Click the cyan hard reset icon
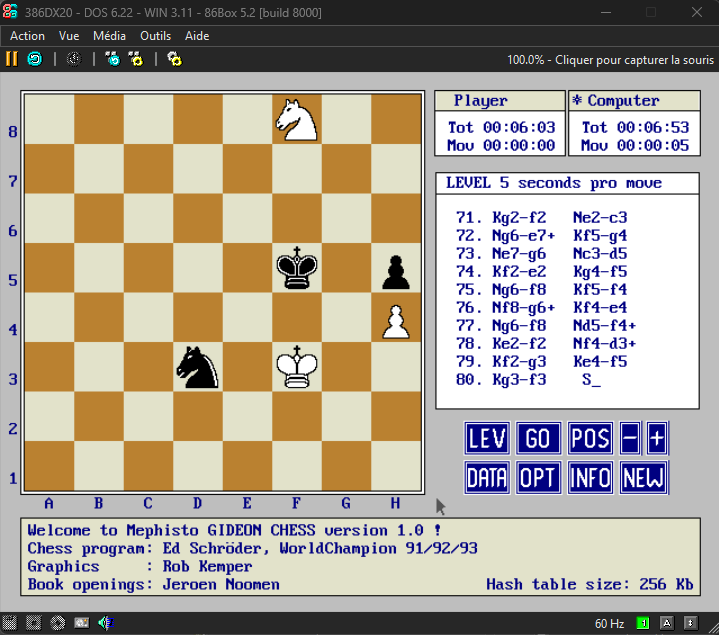The image size is (719, 635). tap(35, 59)
